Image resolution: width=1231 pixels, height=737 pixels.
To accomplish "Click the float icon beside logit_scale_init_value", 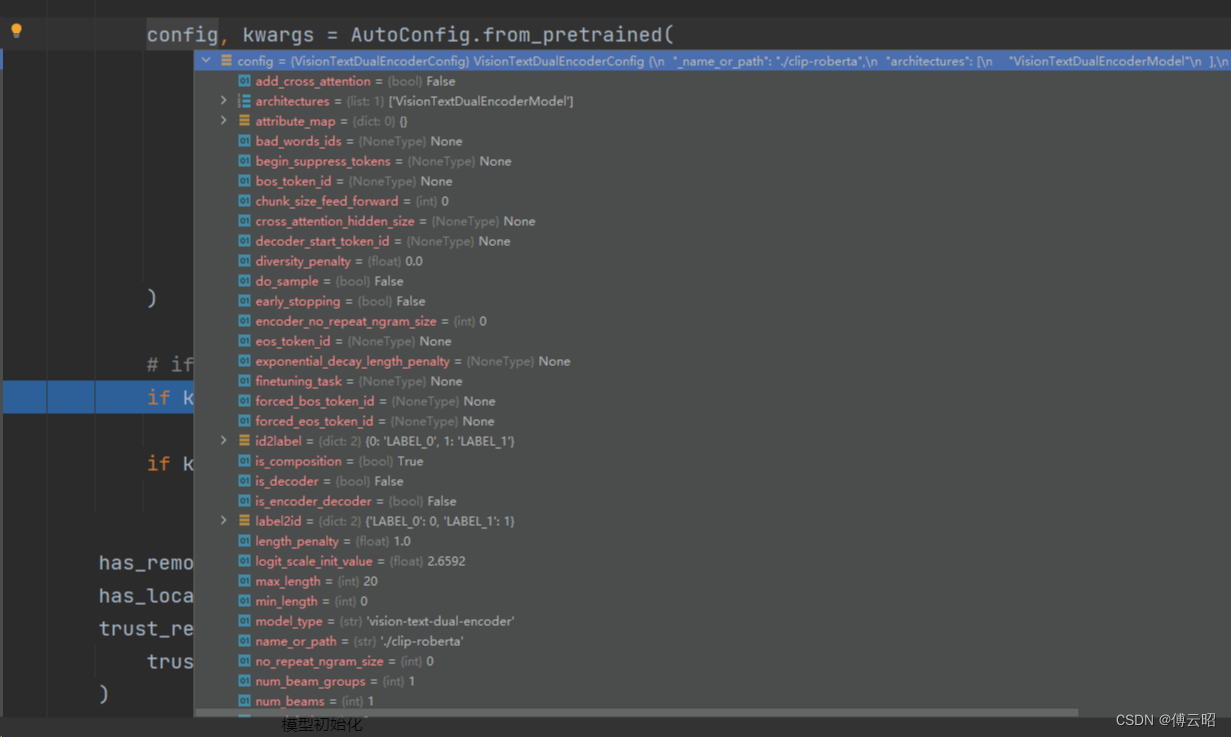I will coord(245,561).
